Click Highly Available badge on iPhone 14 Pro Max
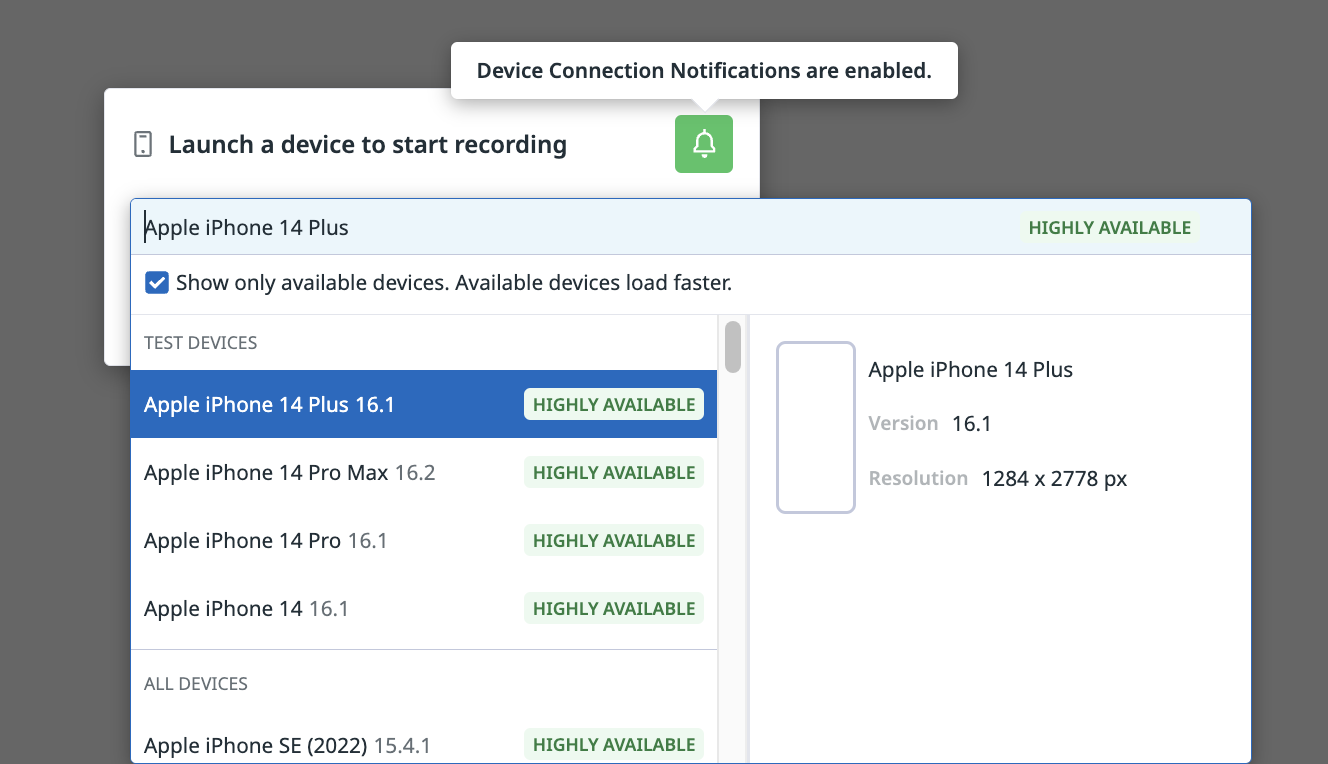The width and height of the screenshot is (1328, 764). [x=614, y=472]
